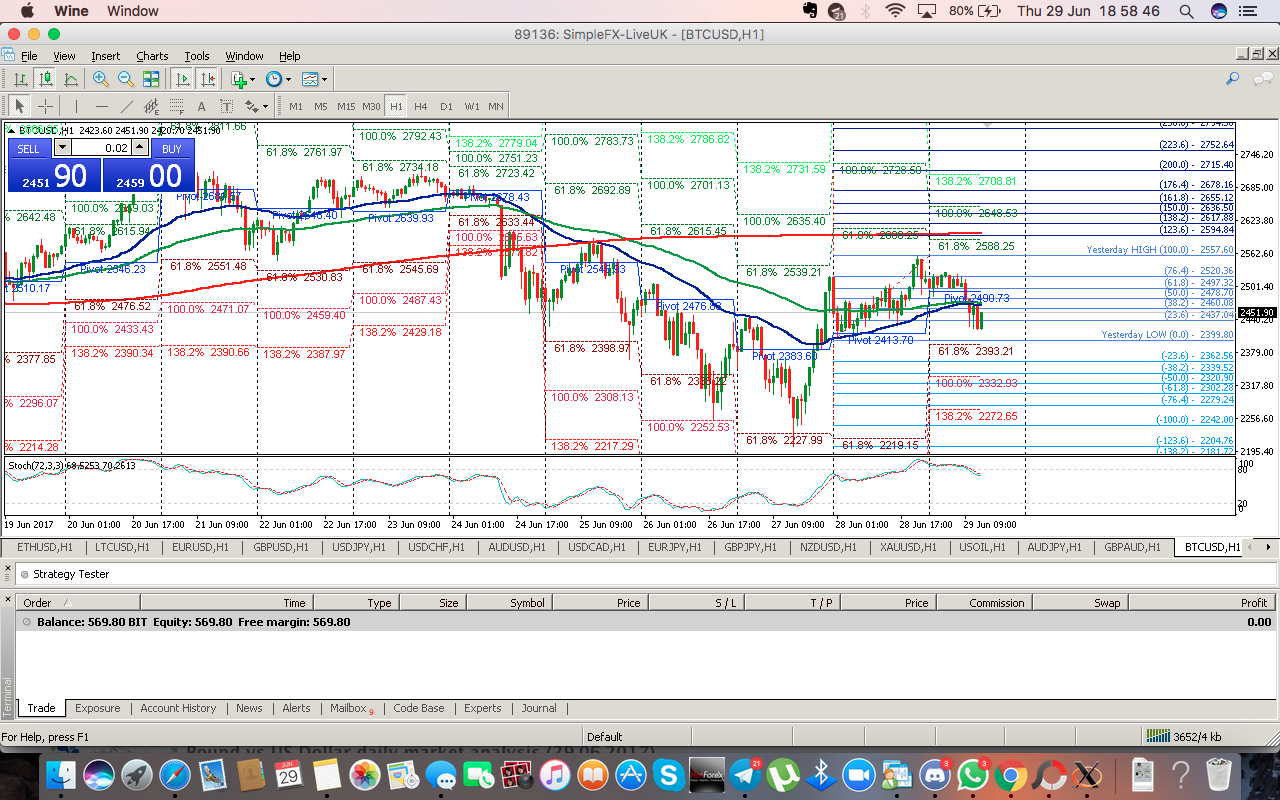The width and height of the screenshot is (1280, 800).
Task: Open Google Chrome from the dock
Action: point(1011,773)
